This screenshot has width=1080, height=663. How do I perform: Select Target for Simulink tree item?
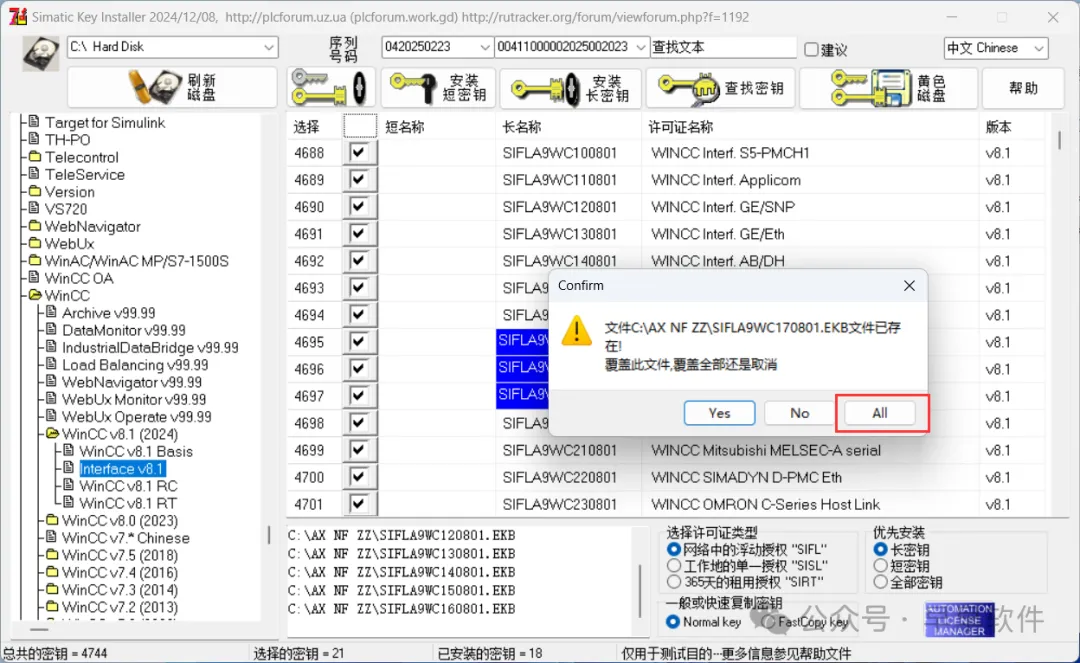(105, 122)
